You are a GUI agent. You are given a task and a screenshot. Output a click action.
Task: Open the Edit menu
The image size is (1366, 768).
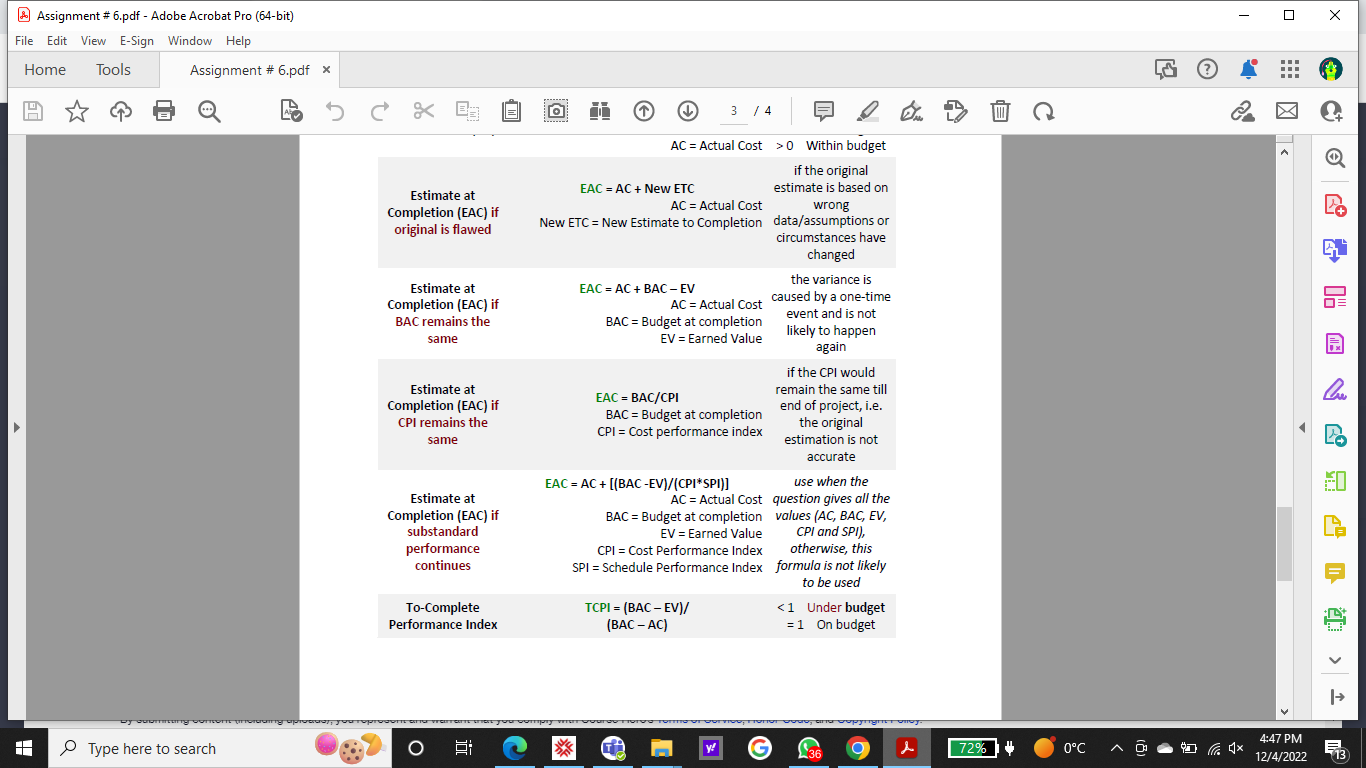click(57, 41)
